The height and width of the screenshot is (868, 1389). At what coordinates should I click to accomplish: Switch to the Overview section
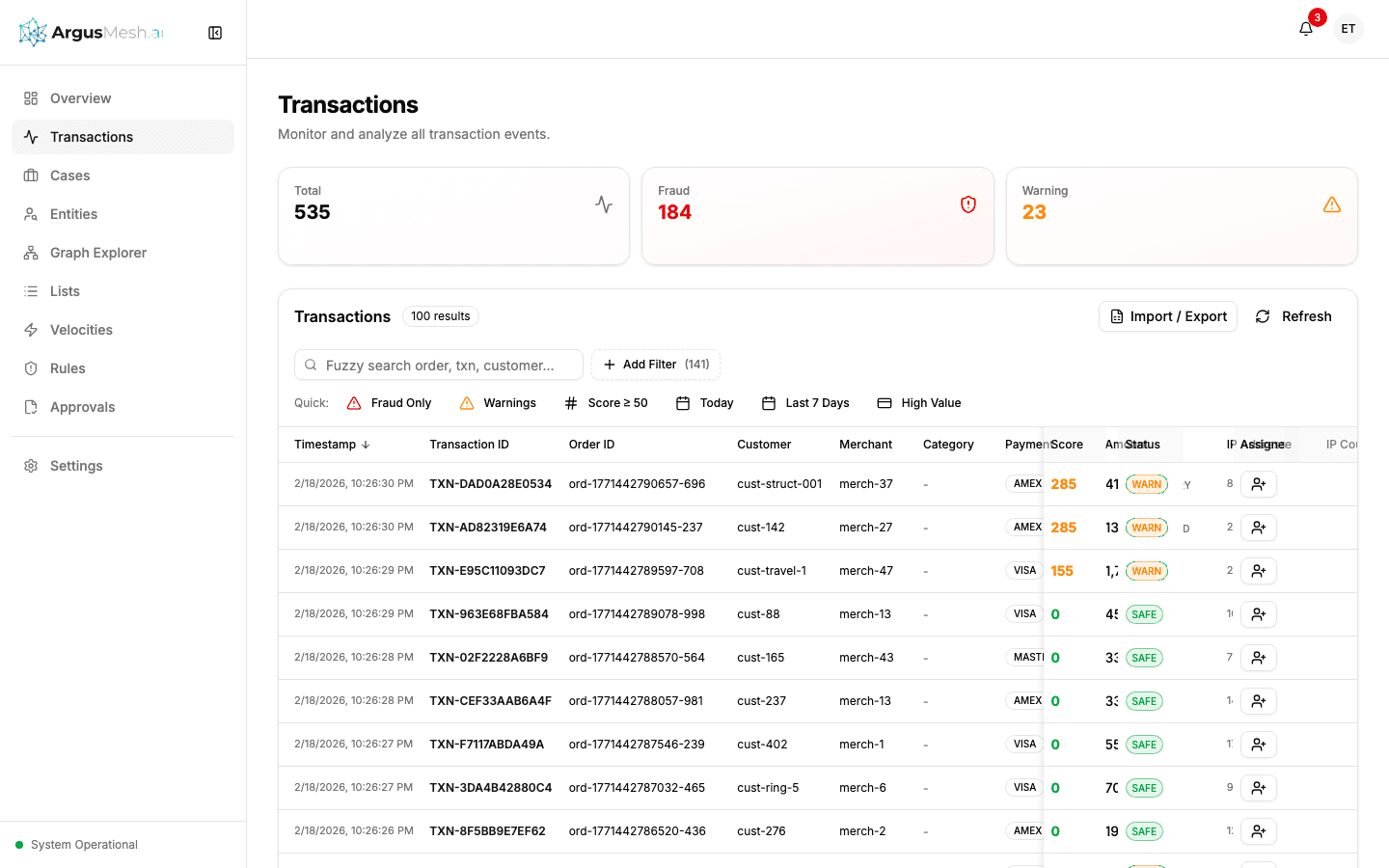pos(80,97)
